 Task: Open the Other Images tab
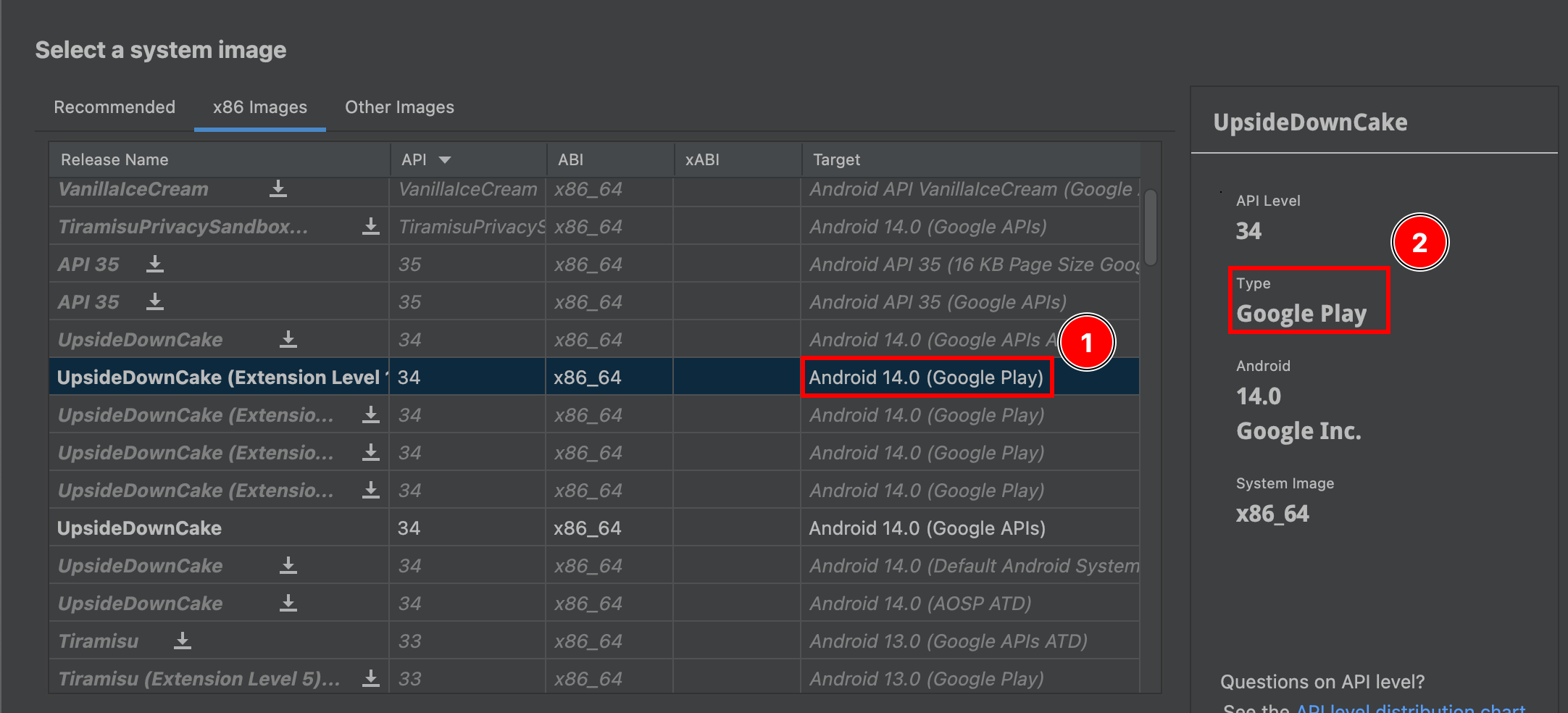click(x=399, y=107)
